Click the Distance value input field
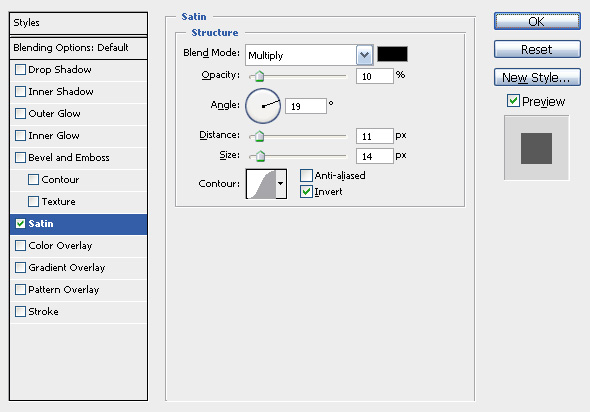This screenshot has width=590, height=412. tap(374, 136)
